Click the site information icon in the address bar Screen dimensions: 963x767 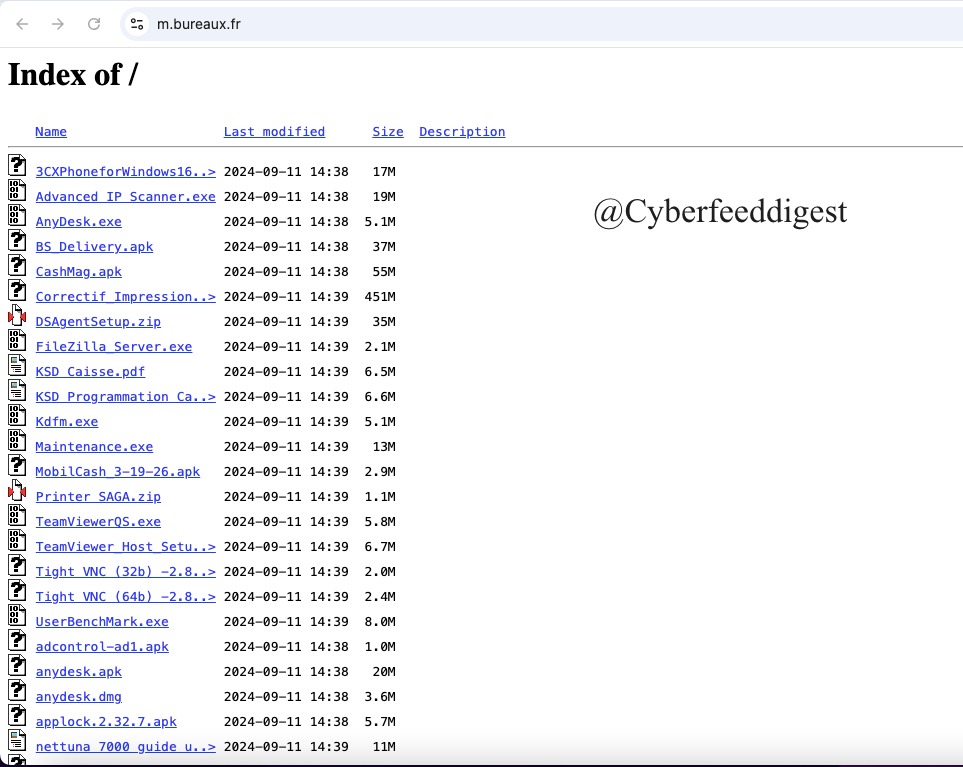(x=135, y=23)
